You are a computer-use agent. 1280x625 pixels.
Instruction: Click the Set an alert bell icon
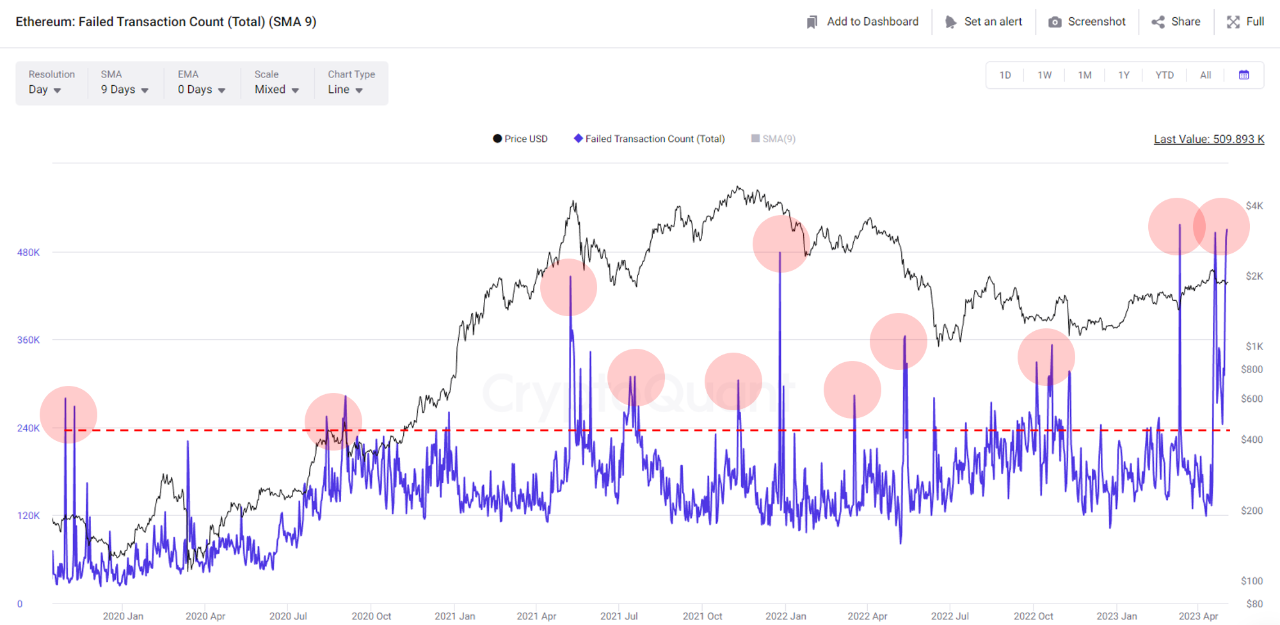click(951, 22)
